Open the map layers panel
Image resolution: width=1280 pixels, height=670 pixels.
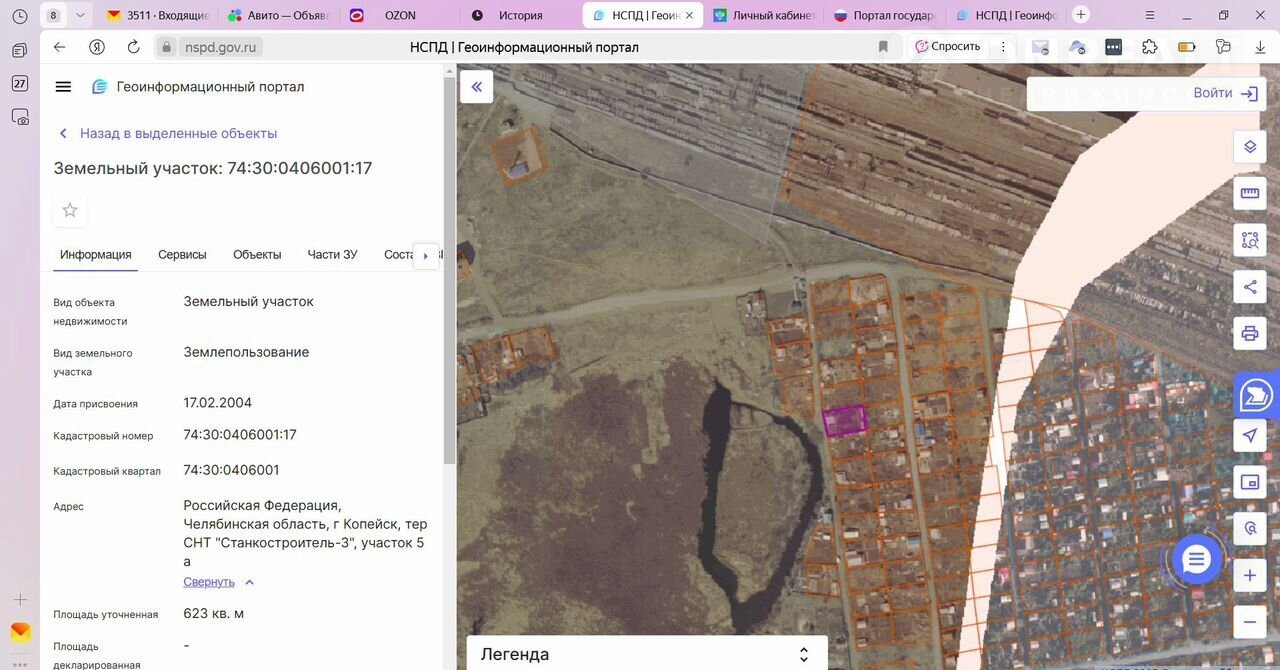(x=1249, y=147)
